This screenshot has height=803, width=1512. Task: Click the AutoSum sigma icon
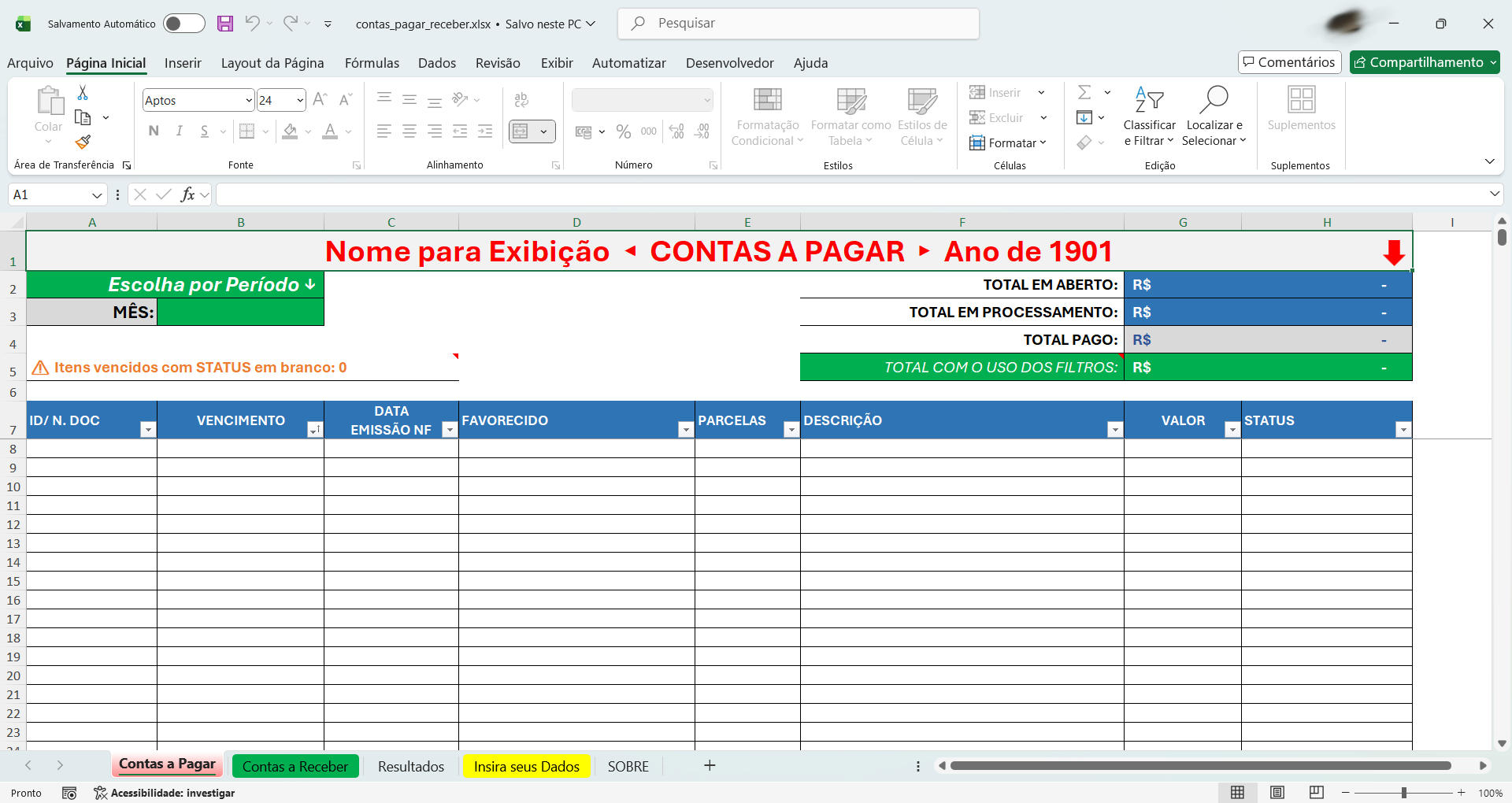tap(1084, 93)
